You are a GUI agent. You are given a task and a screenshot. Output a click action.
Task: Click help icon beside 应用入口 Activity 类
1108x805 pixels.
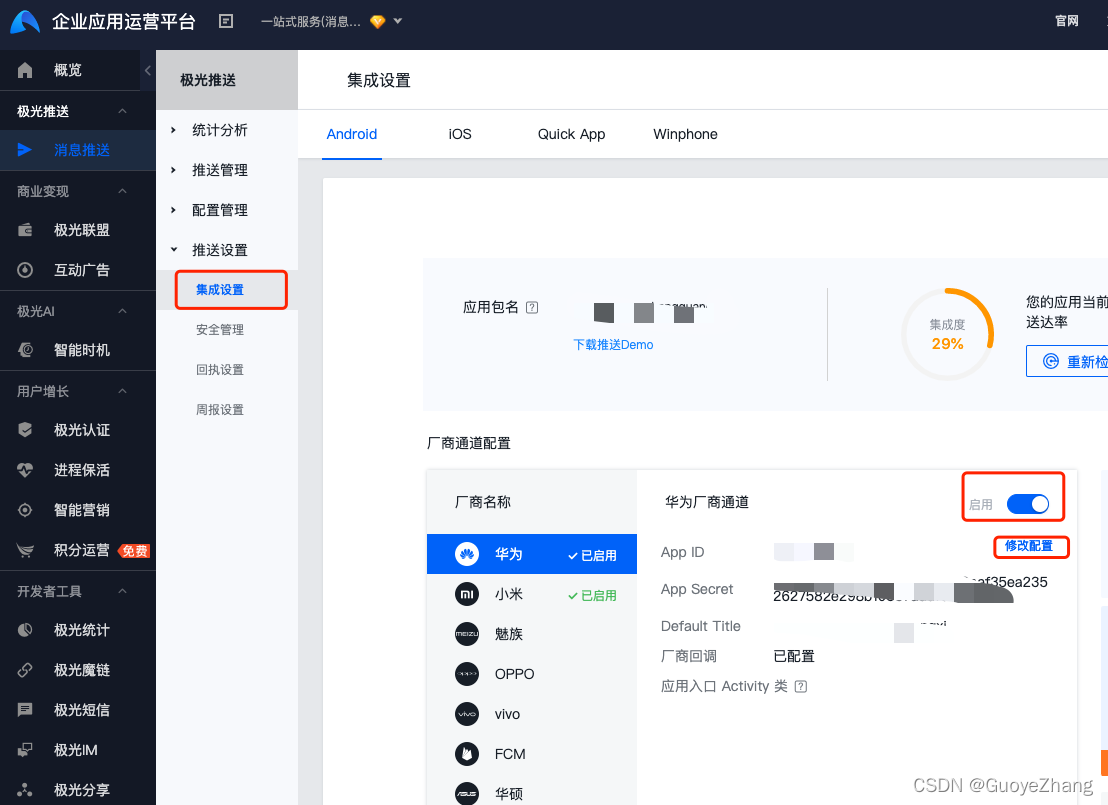pos(801,686)
